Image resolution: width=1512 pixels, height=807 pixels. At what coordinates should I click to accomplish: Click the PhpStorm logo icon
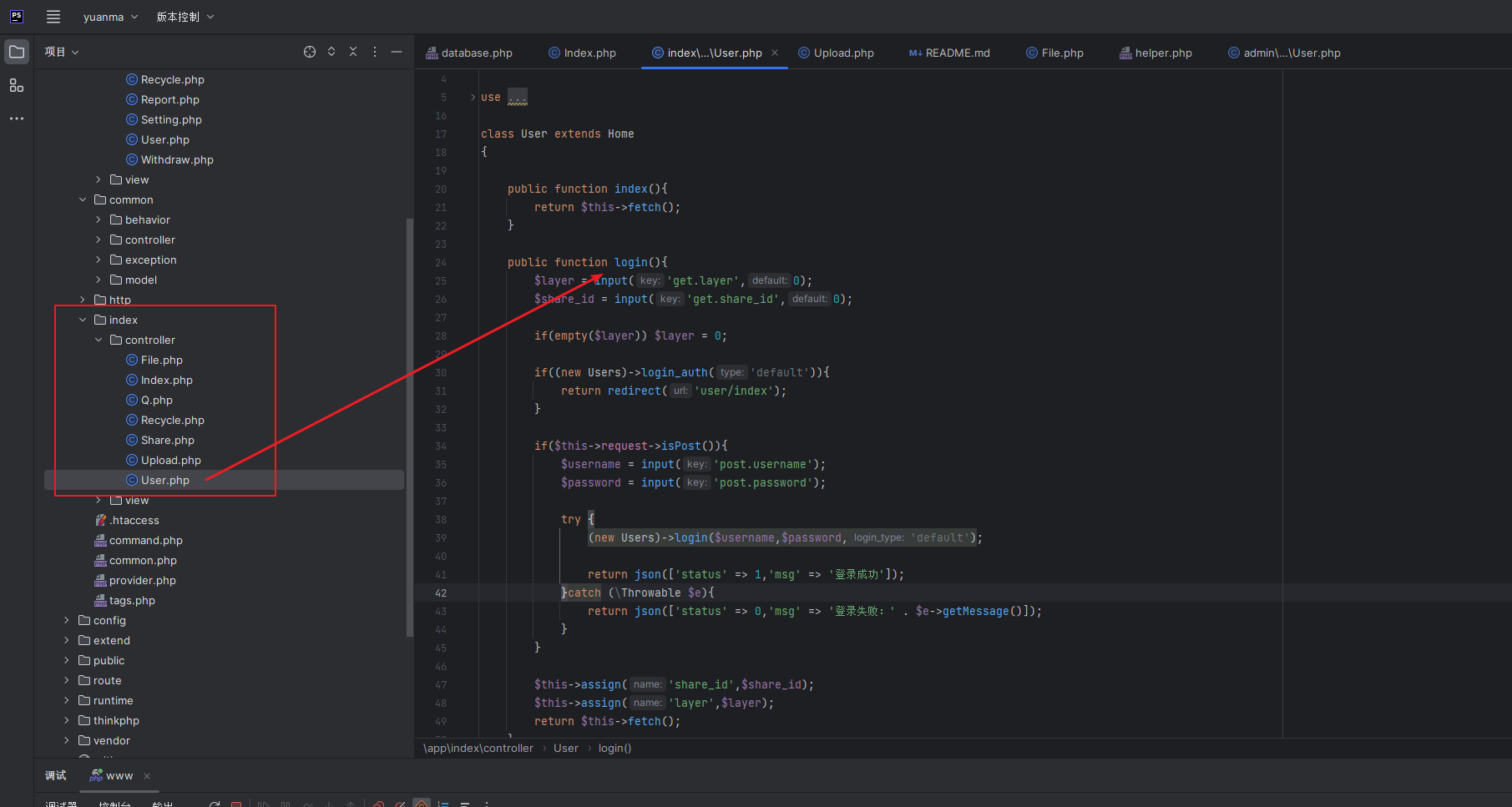point(17,17)
